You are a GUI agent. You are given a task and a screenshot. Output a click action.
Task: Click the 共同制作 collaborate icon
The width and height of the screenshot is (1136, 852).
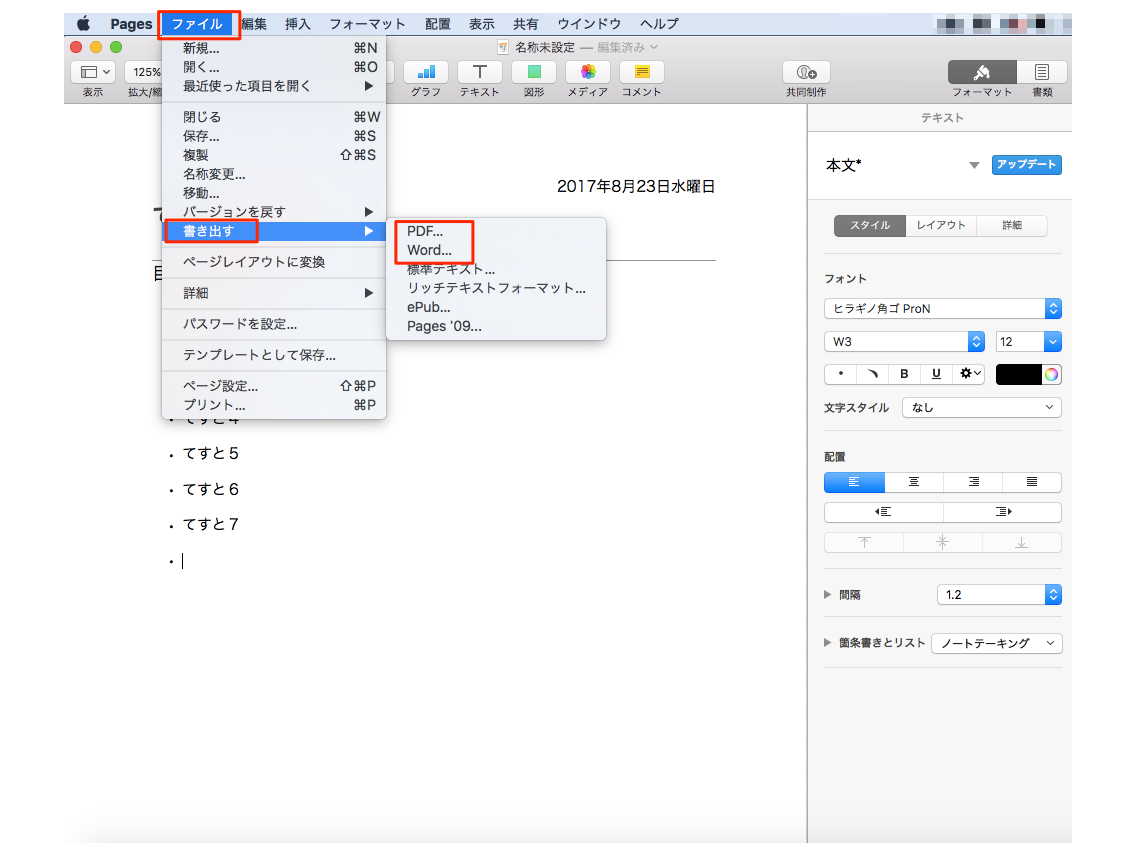coord(806,72)
